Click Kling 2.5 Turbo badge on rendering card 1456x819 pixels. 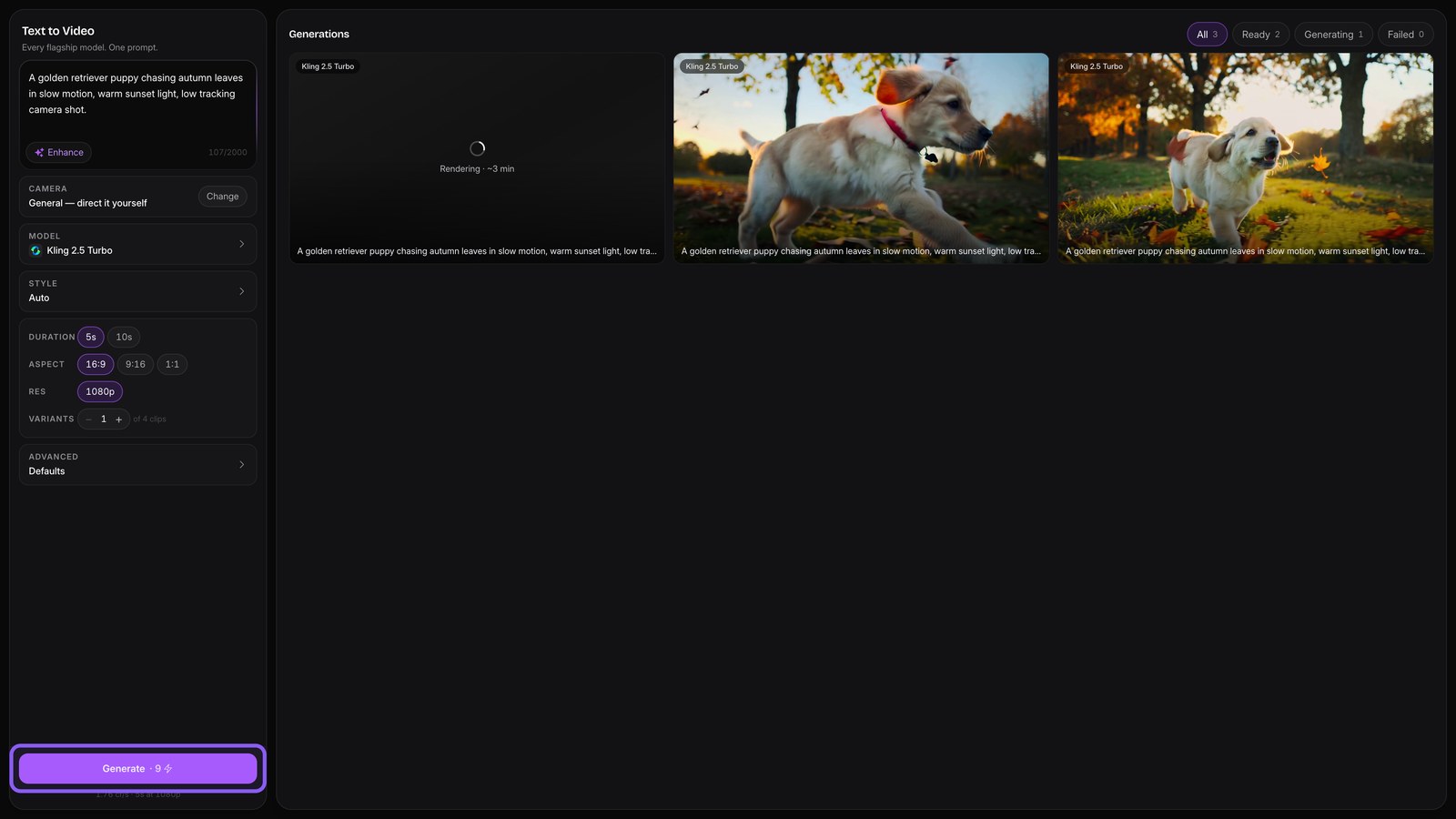coord(328,66)
